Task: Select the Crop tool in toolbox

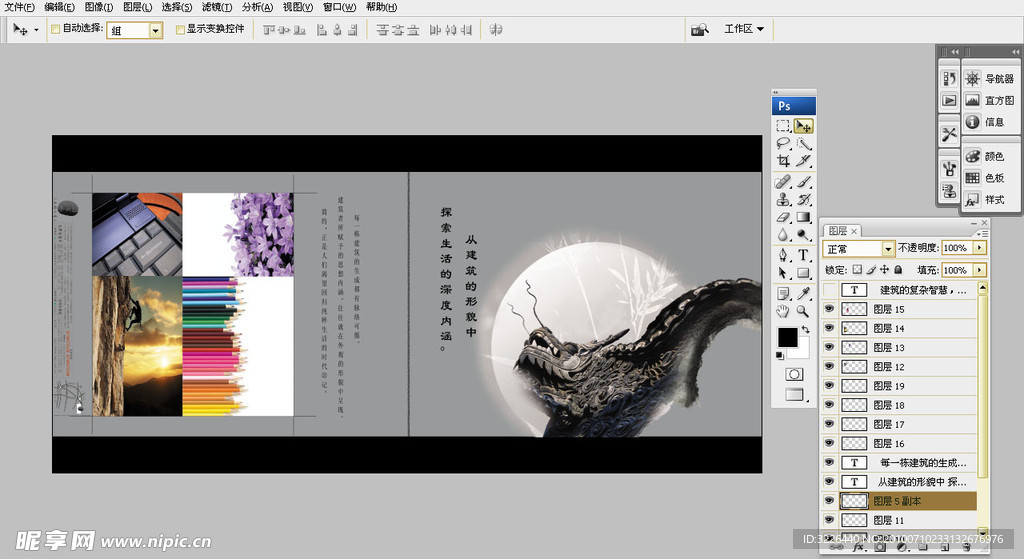Action: 784,161
